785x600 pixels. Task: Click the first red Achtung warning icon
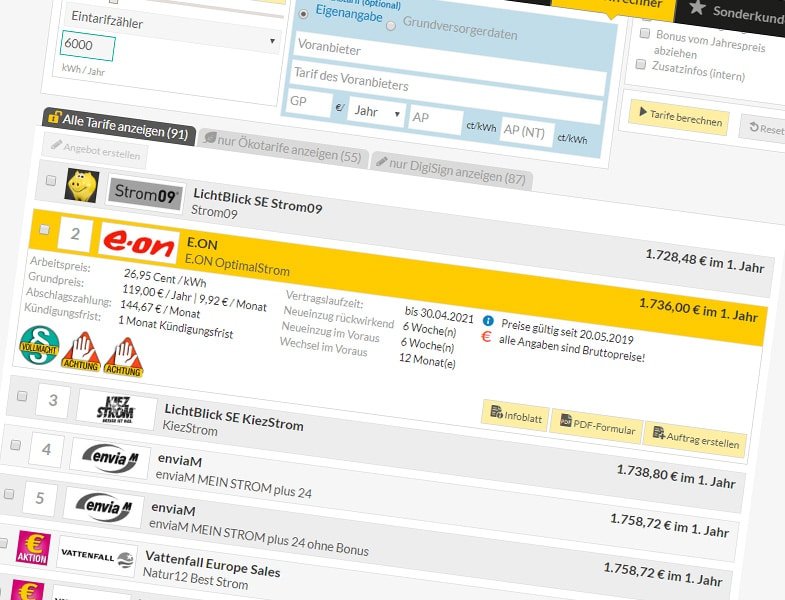pos(84,354)
